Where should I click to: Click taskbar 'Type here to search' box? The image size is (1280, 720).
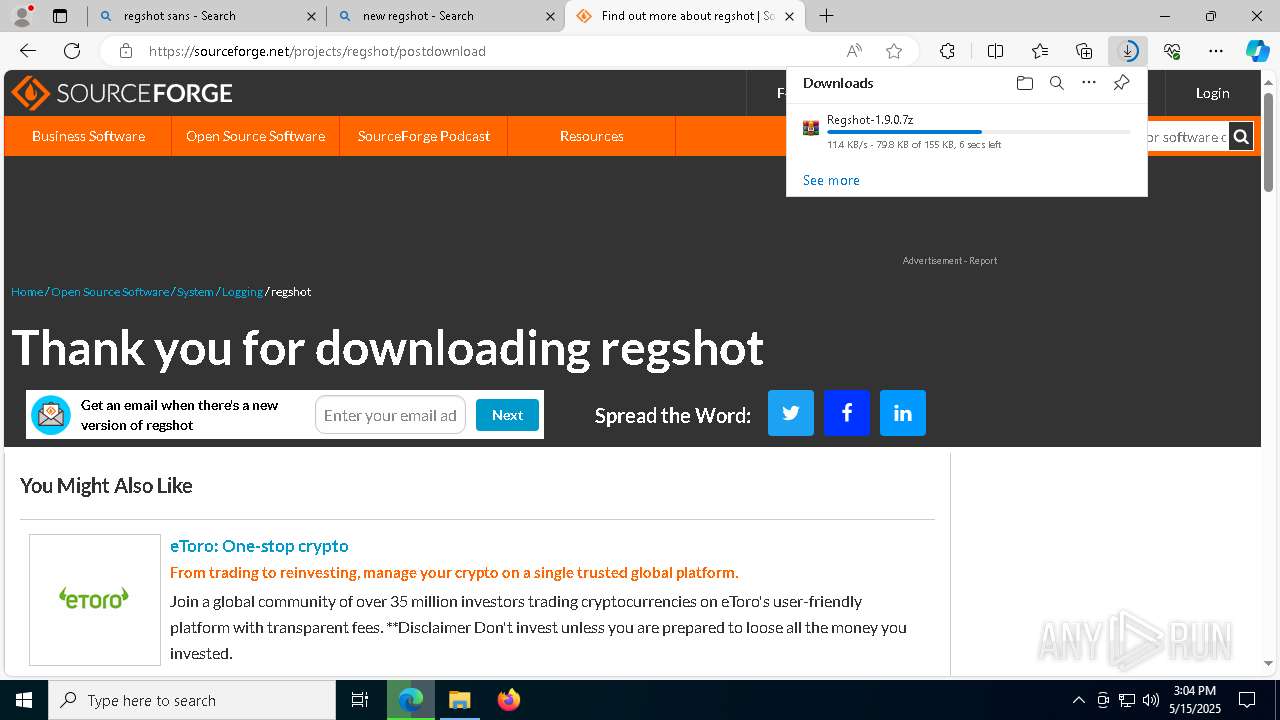192,700
